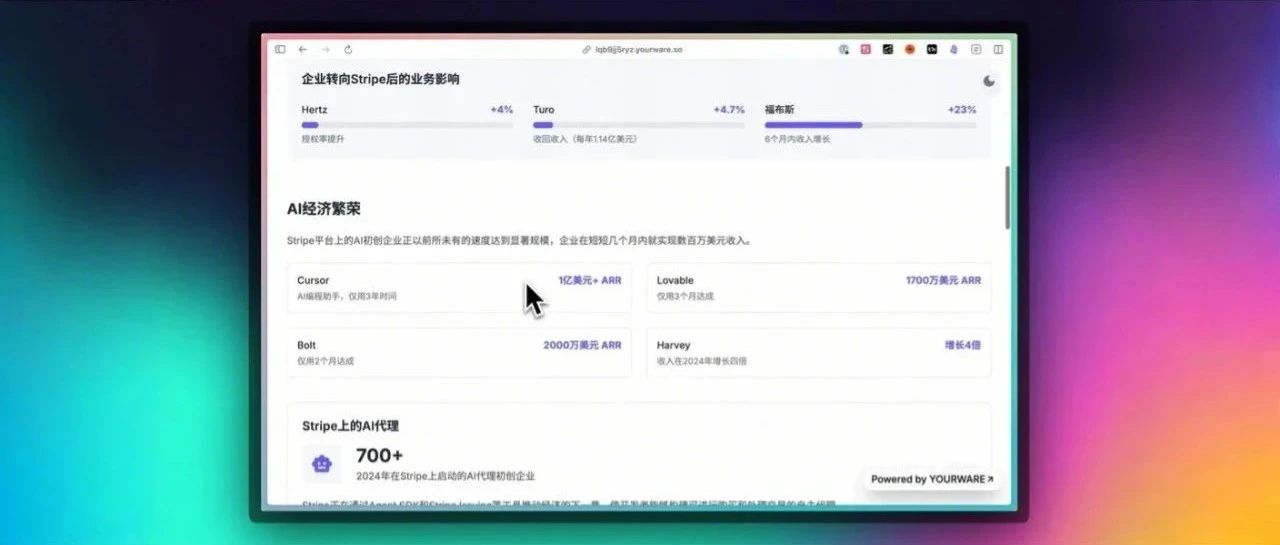Click the Hertz progress bar
1280x545 pixels.
pyautogui.click(x=407, y=125)
